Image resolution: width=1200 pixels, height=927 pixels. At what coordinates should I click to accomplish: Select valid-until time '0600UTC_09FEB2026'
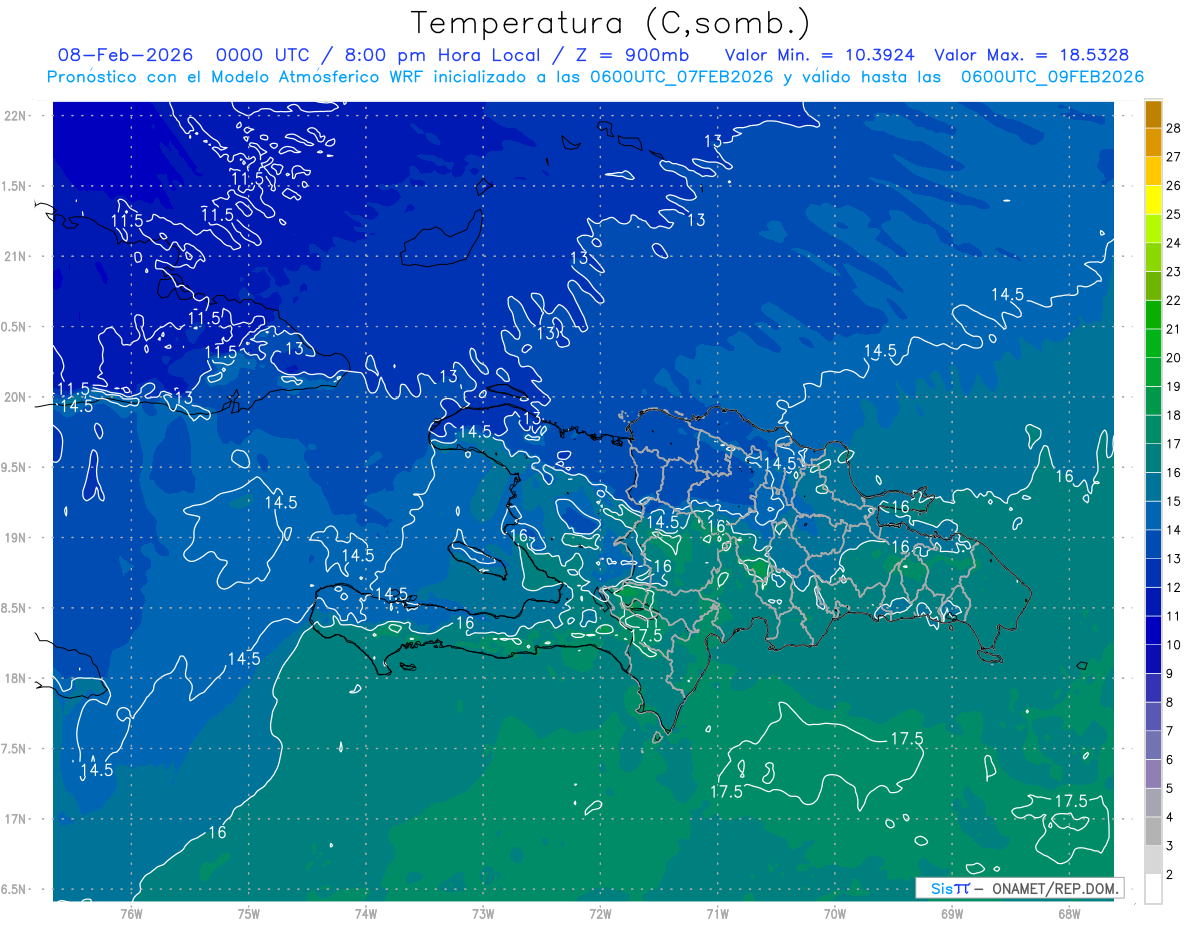click(1052, 77)
